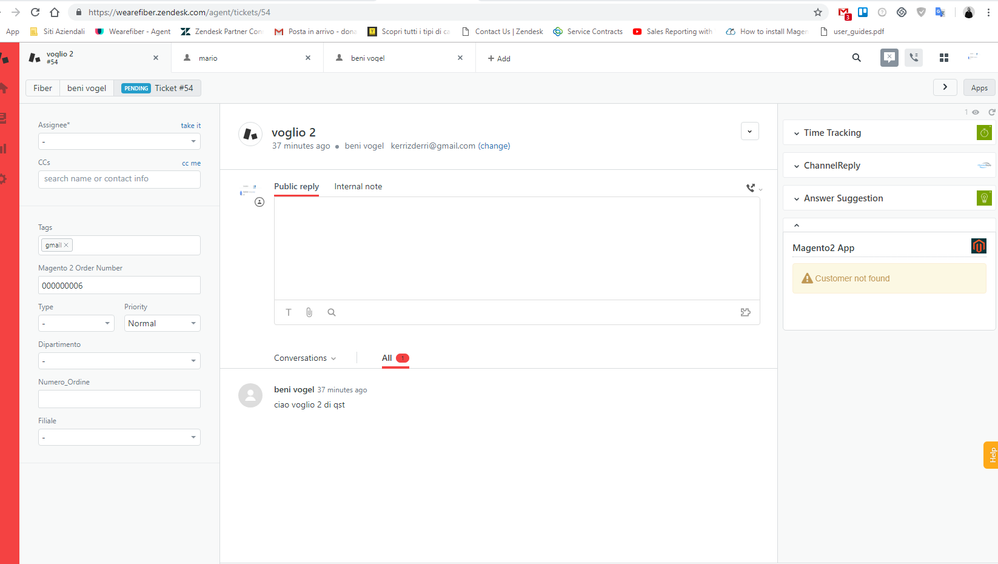Click the Magento 2 Order Number field
The height and width of the screenshot is (564, 998).
point(119,286)
